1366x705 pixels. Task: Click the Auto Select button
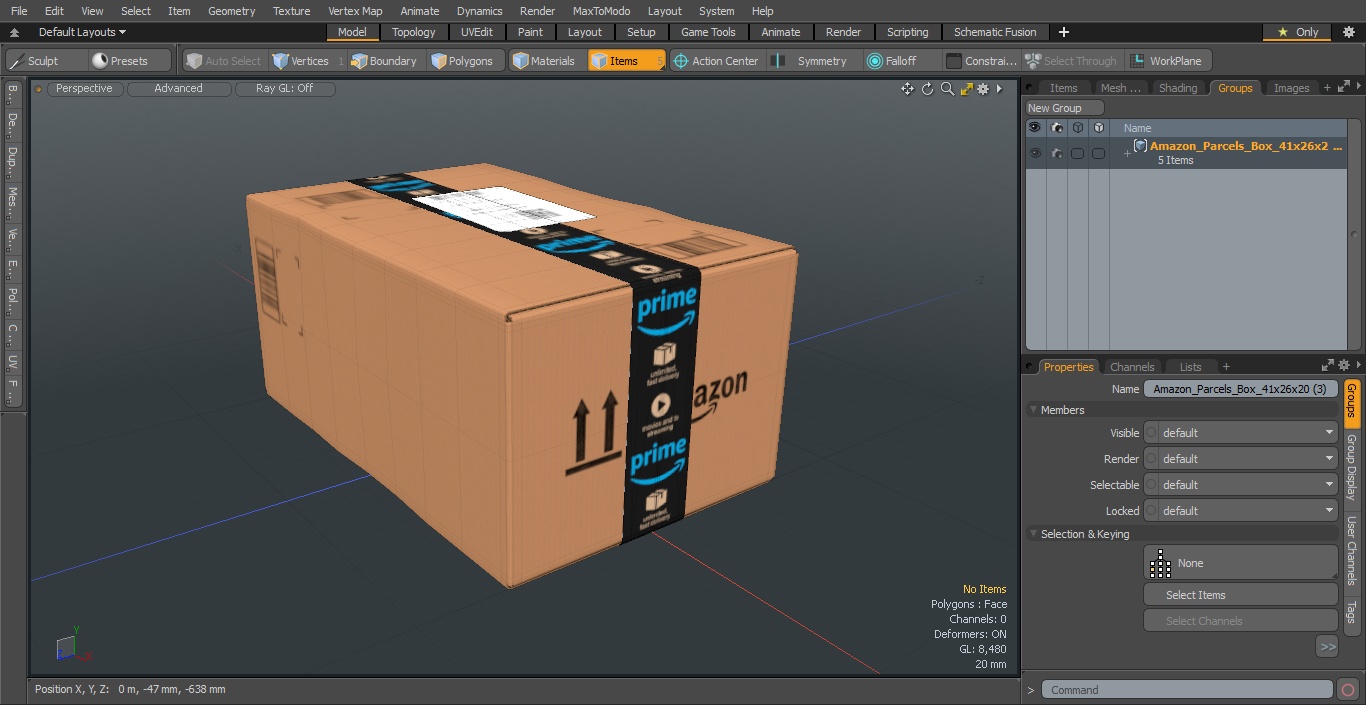(223, 61)
